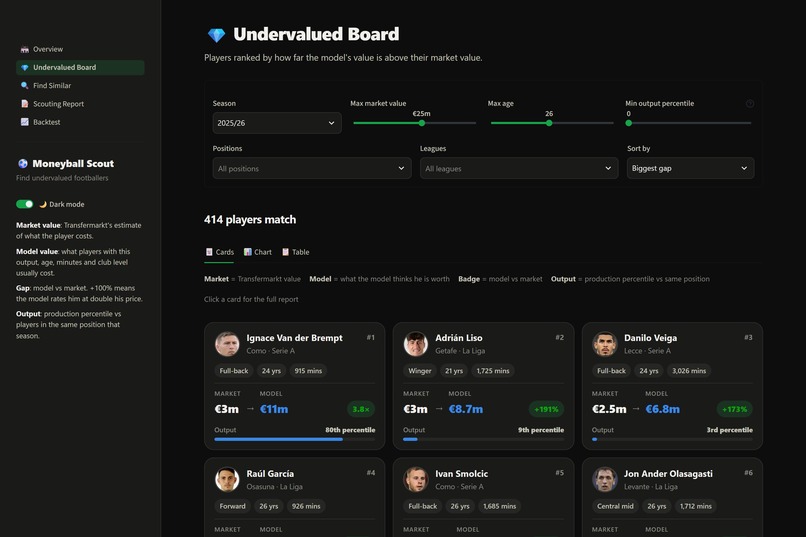This screenshot has width=806, height=537.
Task: Open Jon Ander Olasagasti player card
Action: coord(672,497)
